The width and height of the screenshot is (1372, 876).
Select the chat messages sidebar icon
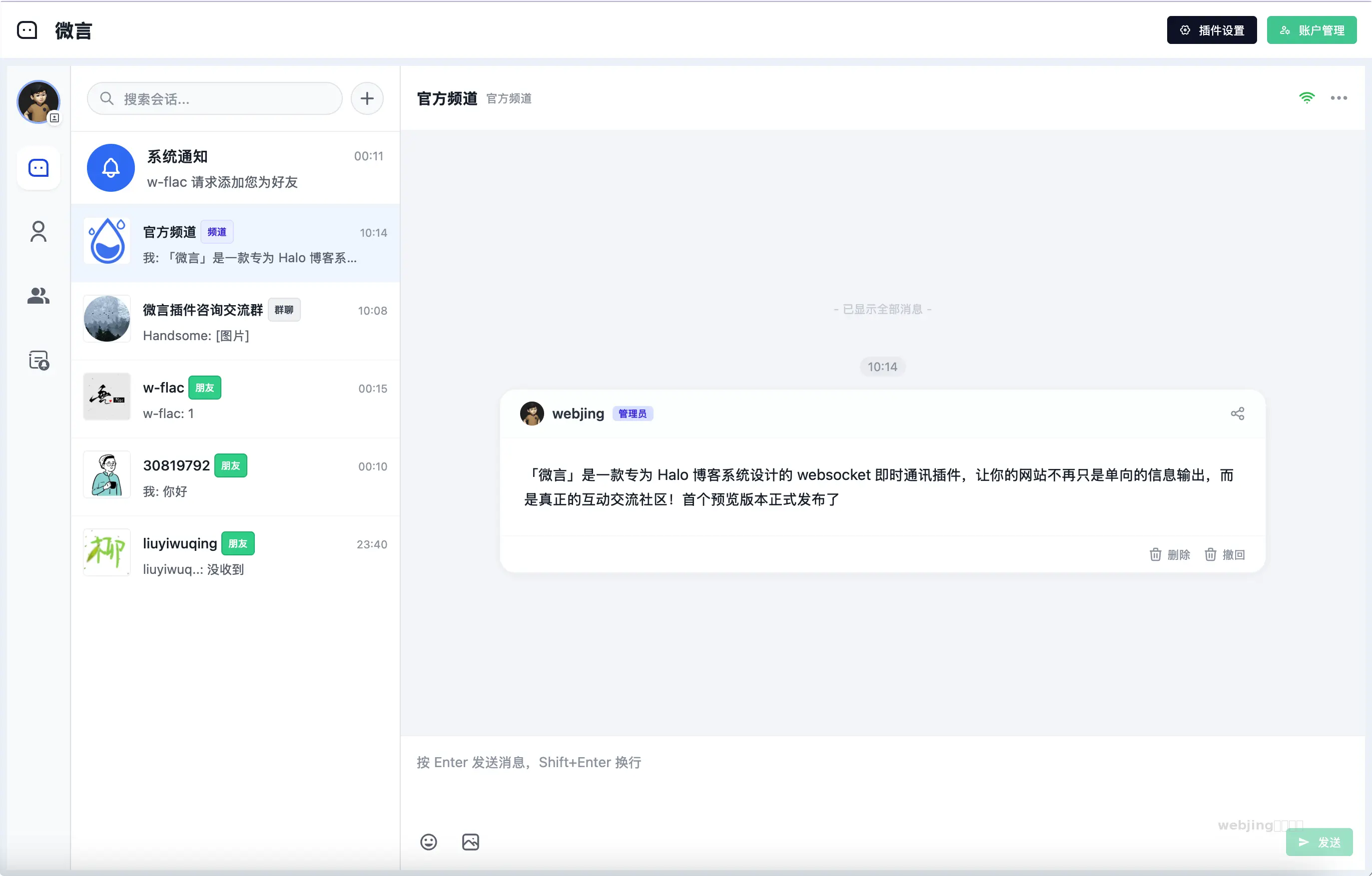(38, 168)
